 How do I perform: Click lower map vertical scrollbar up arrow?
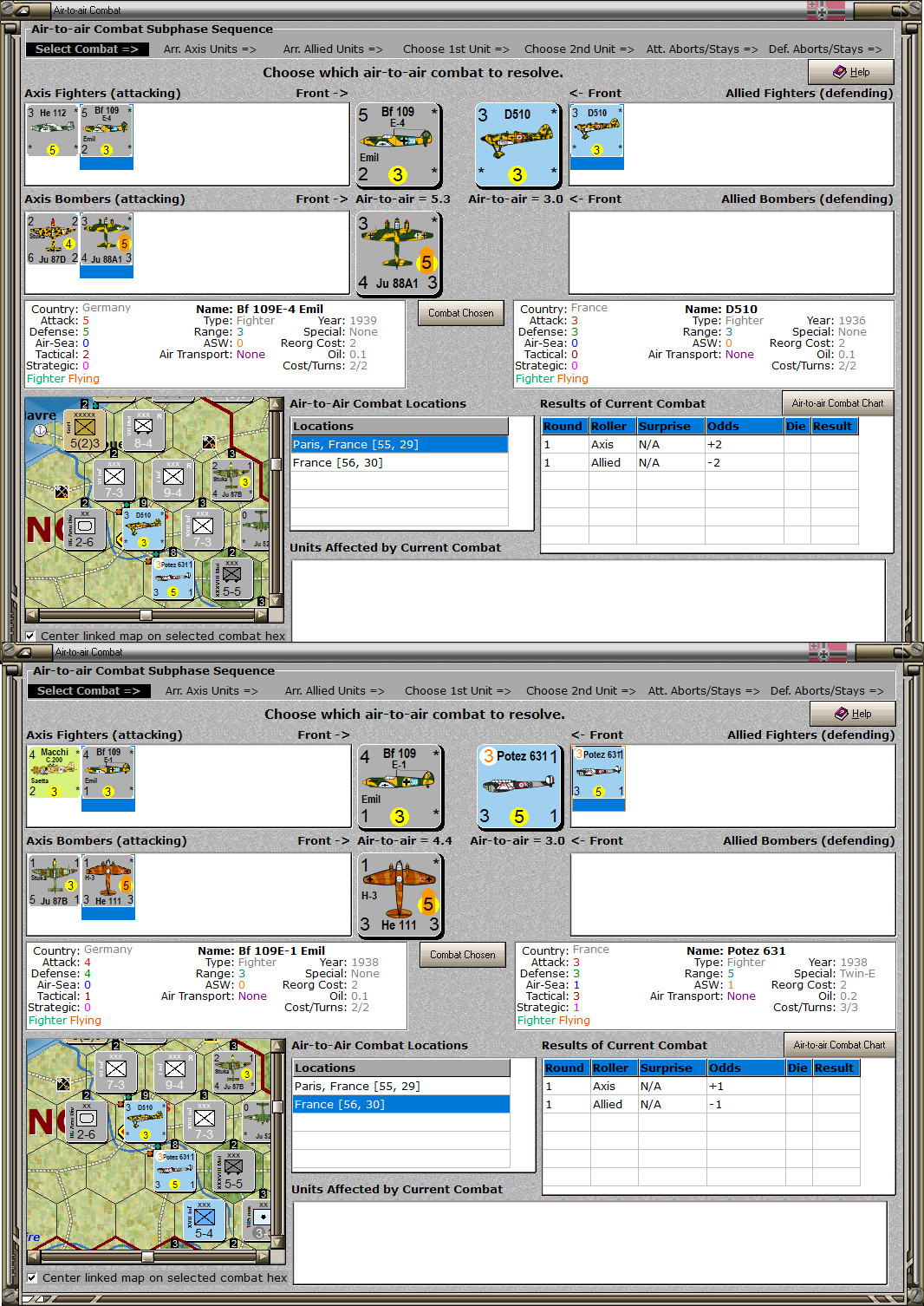(x=278, y=1046)
